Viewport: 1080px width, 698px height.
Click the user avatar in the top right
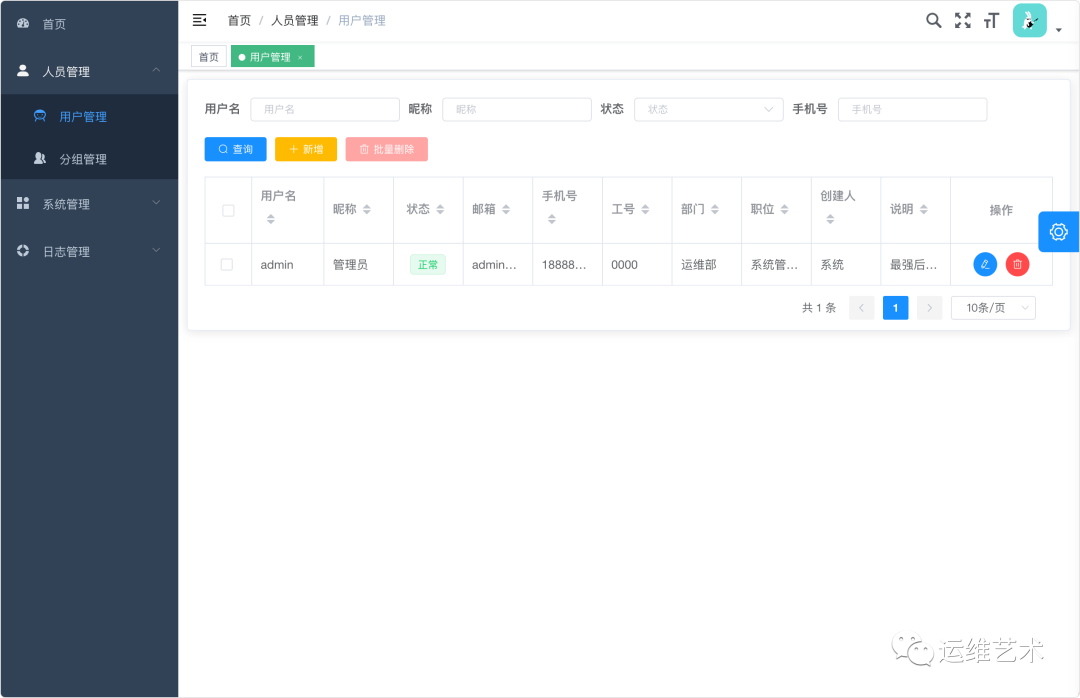[x=1029, y=20]
